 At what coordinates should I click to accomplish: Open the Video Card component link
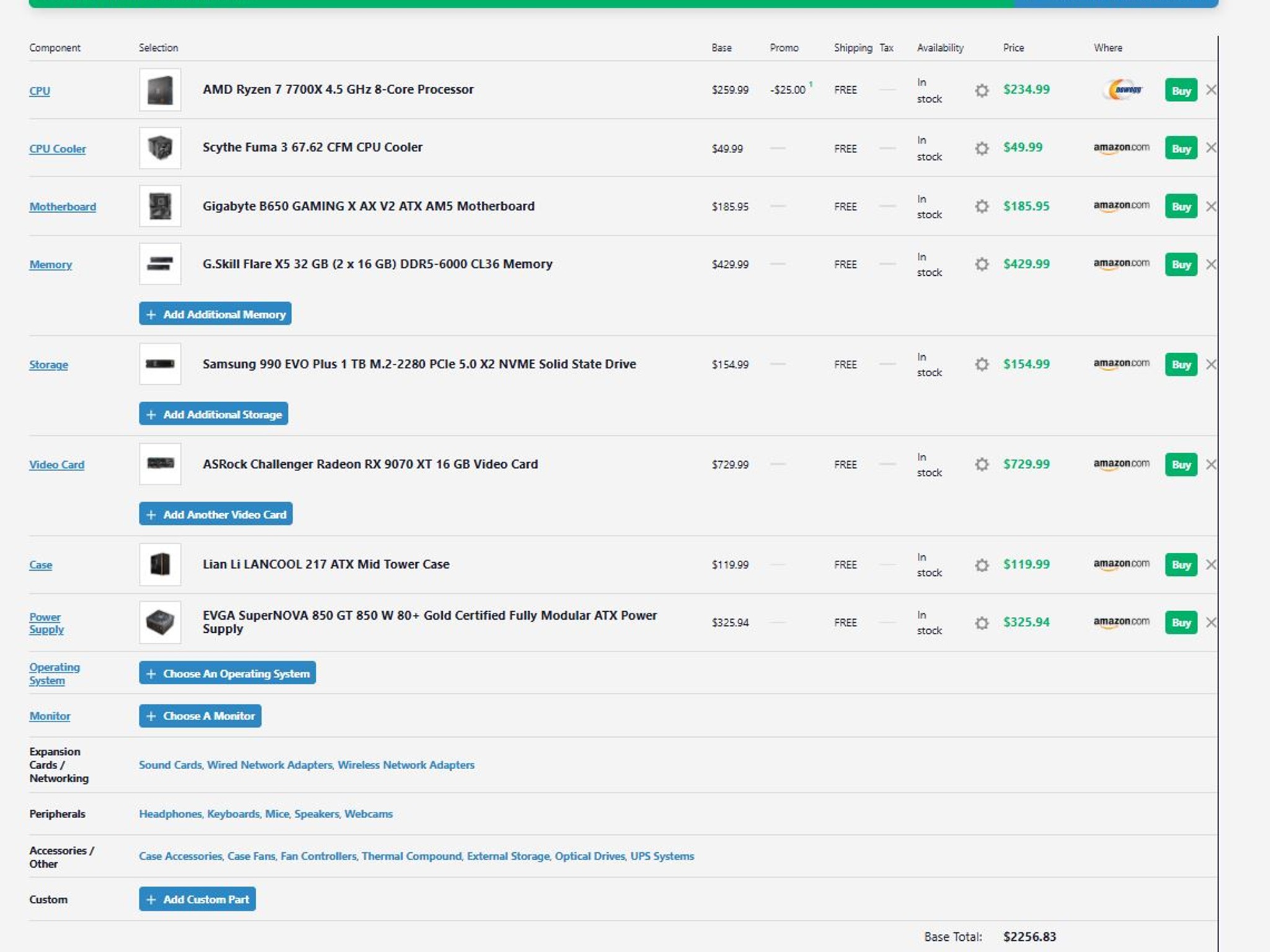[56, 465]
